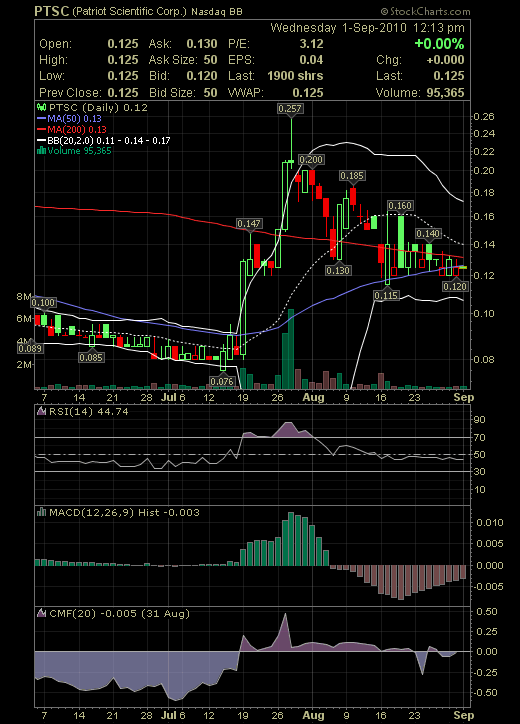Click the 8M volume axis label
The width and height of the screenshot is (520, 724).
(24, 297)
